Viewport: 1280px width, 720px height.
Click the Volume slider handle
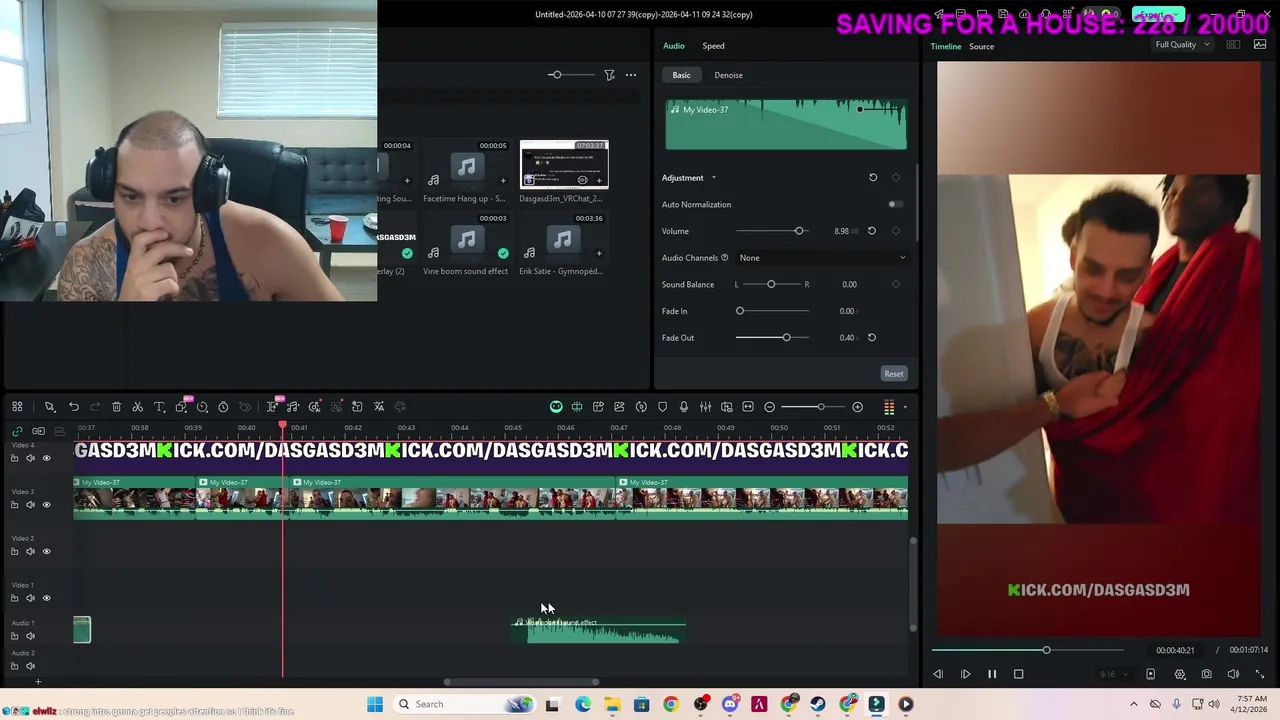pos(799,231)
